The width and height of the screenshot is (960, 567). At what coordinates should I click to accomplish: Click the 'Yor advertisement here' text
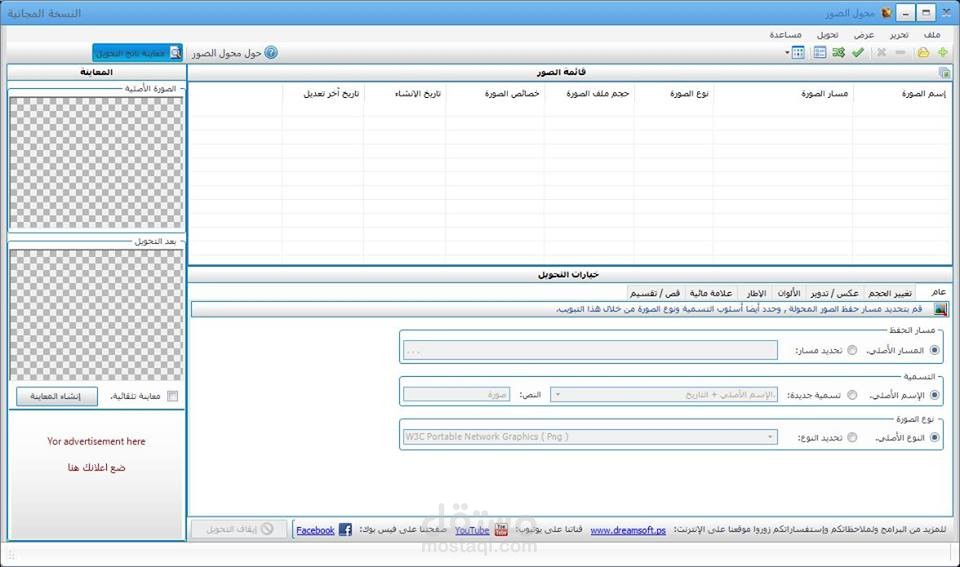(96, 441)
